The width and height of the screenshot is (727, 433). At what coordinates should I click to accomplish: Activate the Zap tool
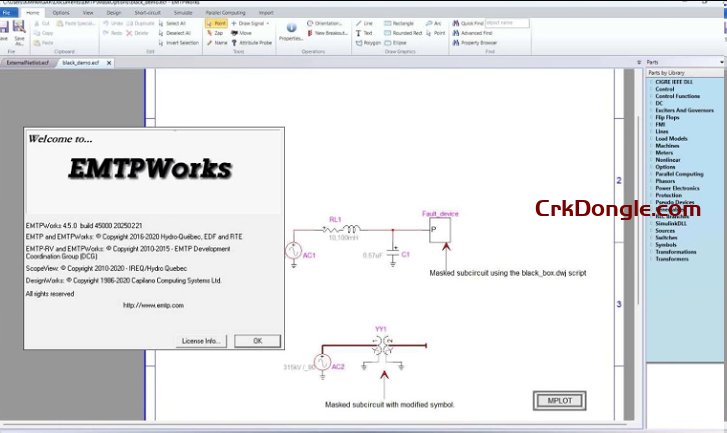(215, 33)
